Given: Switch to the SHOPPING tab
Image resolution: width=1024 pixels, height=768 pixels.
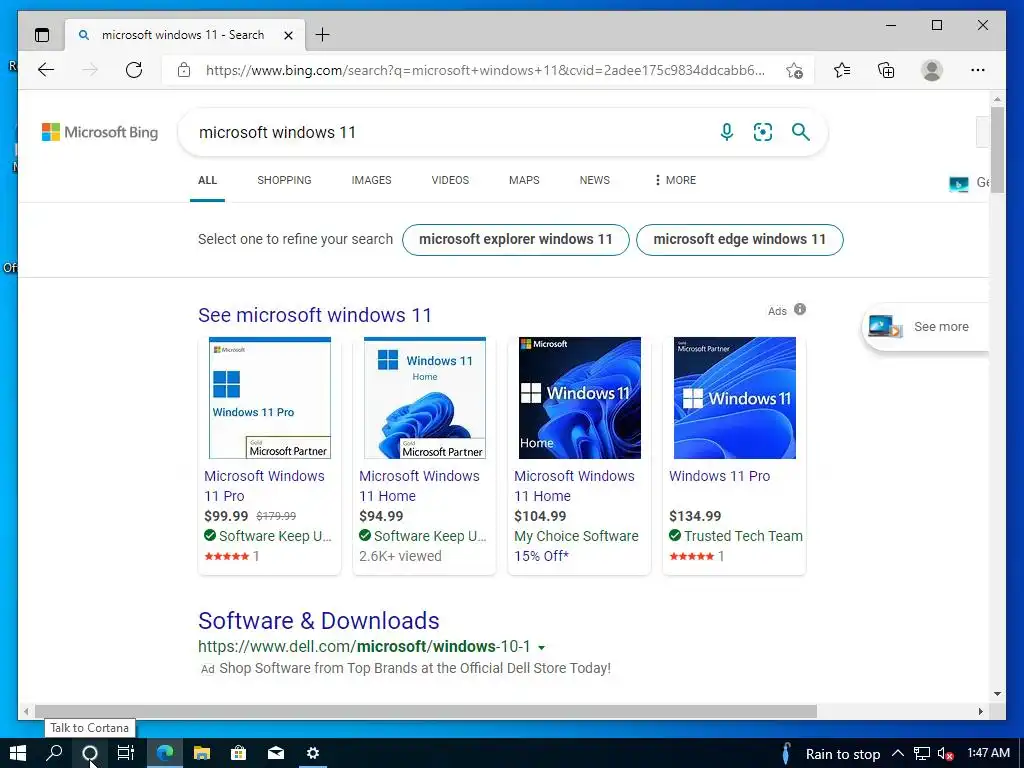Looking at the screenshot, I should point(284,180).
